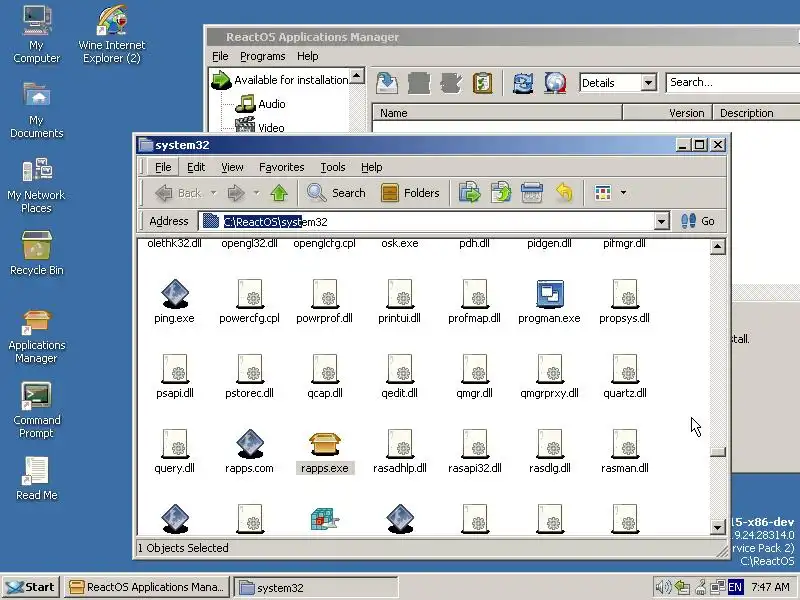Click the Undo yellow arrow toolbar icon
800x600 pixels.
[x=564, y=193]
